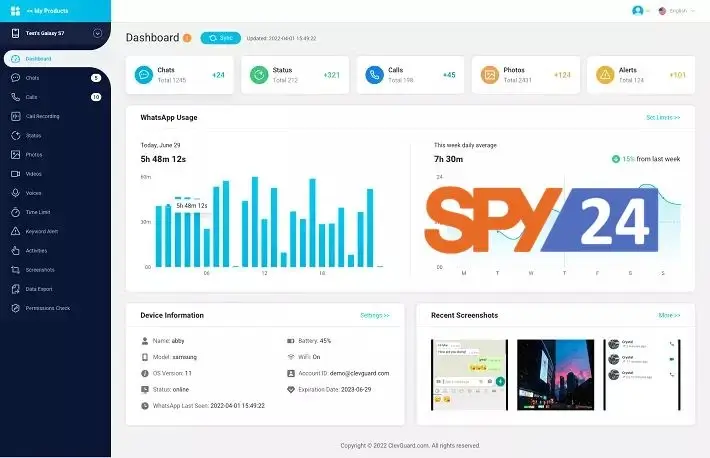Click the Calls card phone icon
Viewport: 710px width, 458px height.
374,75
